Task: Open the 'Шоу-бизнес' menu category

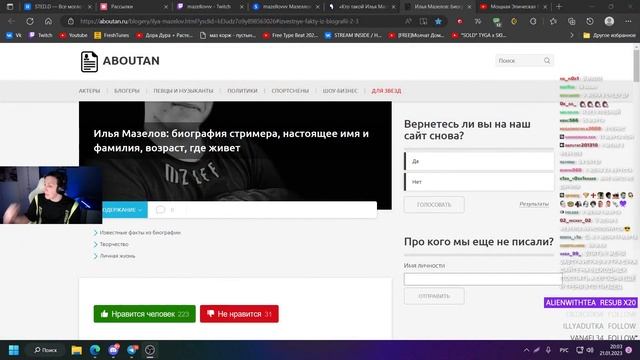Action: [x=340, y=91]
